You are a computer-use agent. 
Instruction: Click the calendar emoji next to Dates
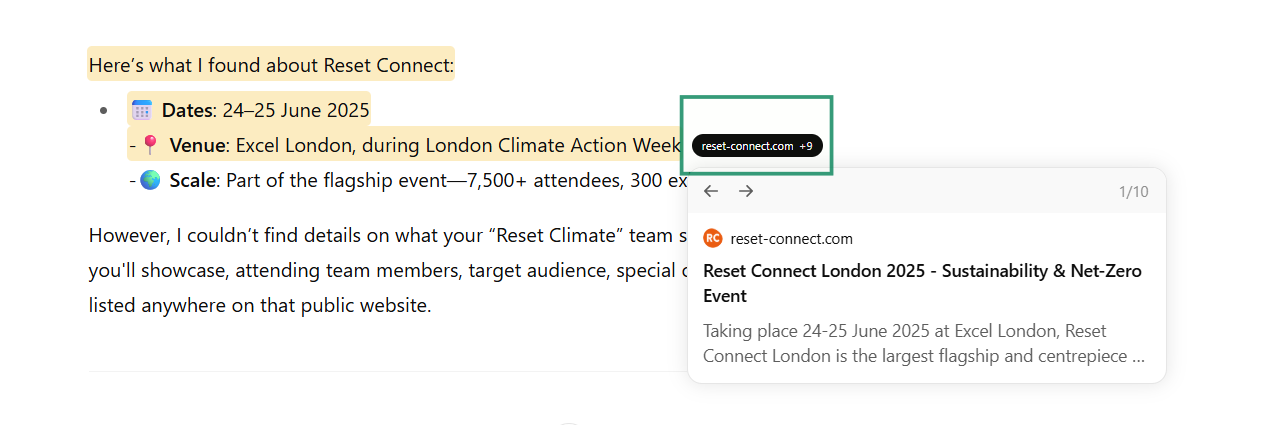pos(141,110)
